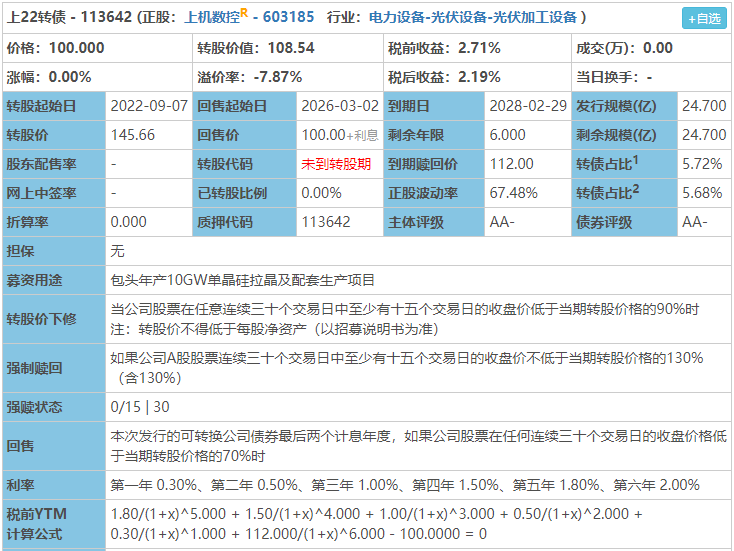Open the 603185 stock code link
Screen dimensions: 734x551
coord(288,17)
